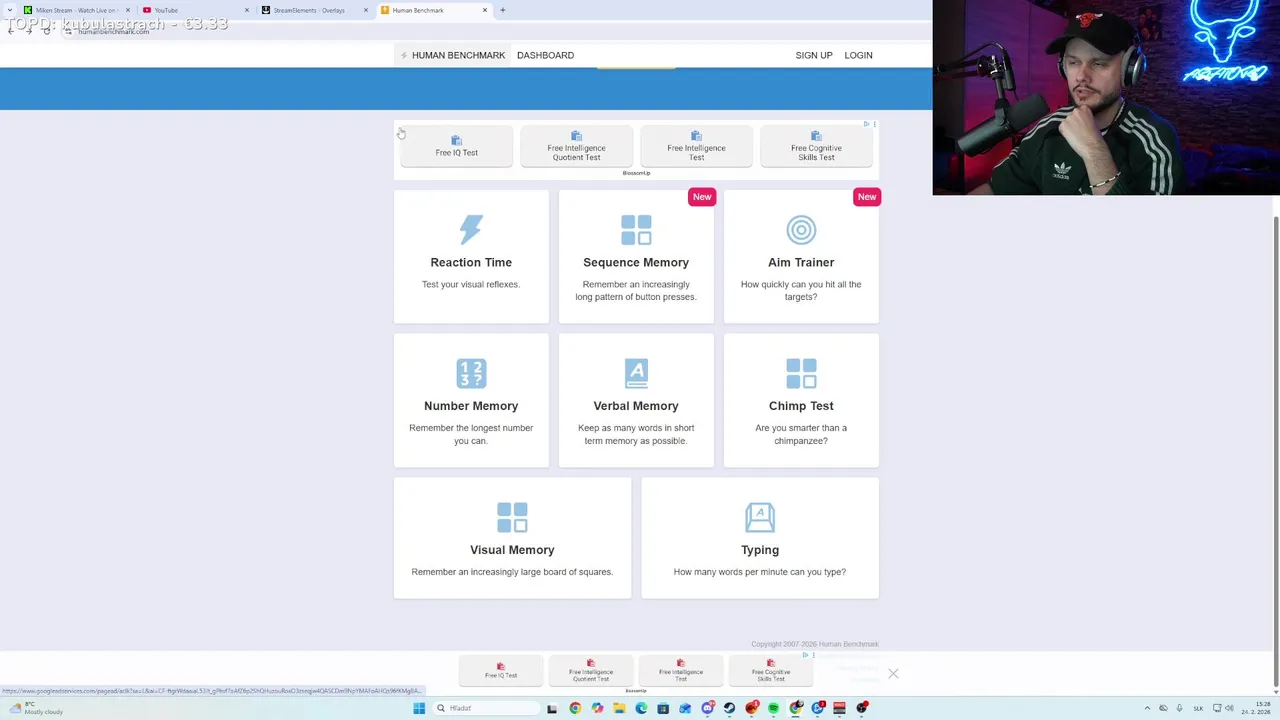The width and height of the screenshot is (1280, 720).
Task: Click the top ad 'Free Intelligence Test' button
Action: coord(697,146)
